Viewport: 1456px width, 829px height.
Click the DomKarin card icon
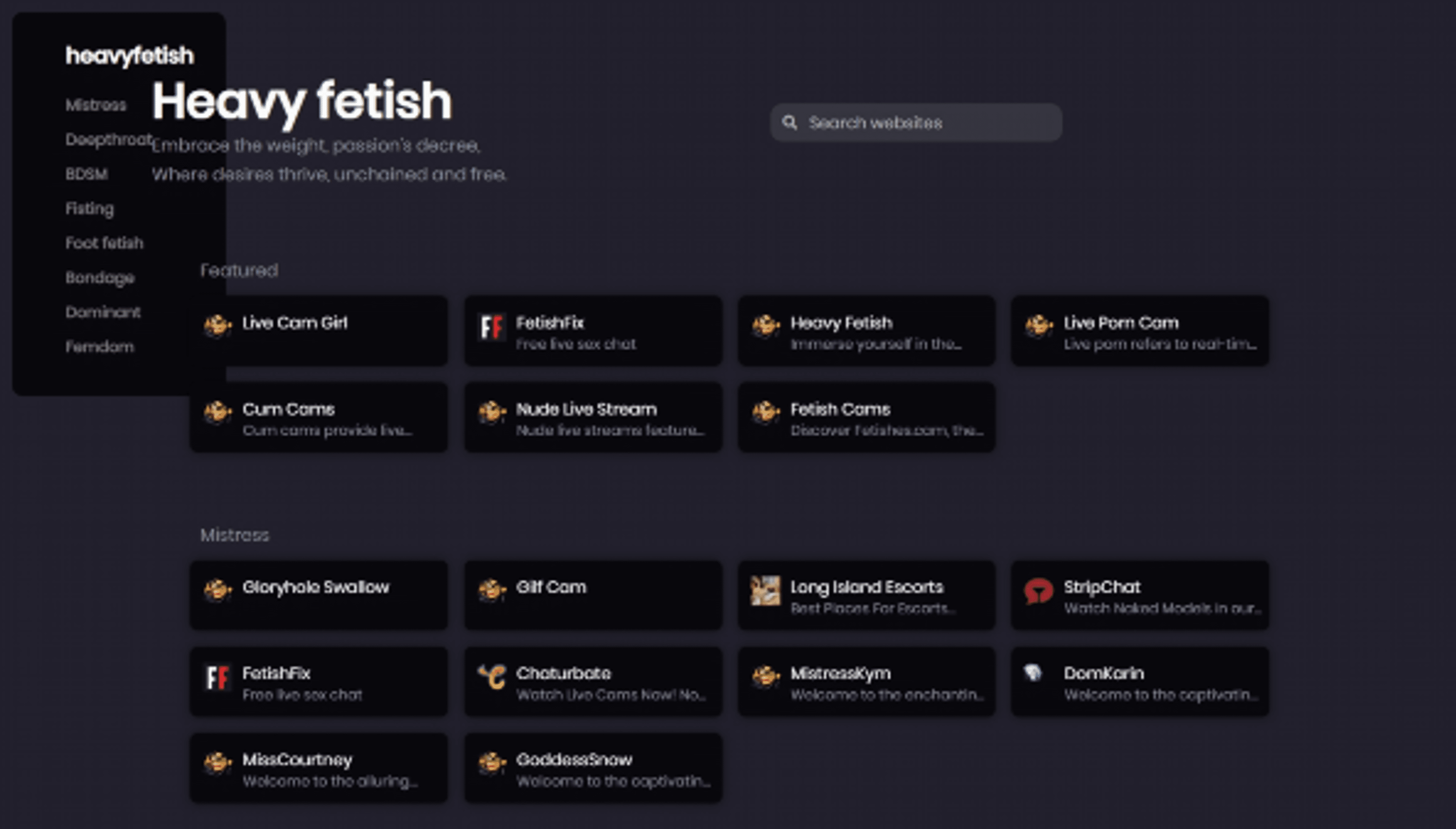(x=1033, y=674)
